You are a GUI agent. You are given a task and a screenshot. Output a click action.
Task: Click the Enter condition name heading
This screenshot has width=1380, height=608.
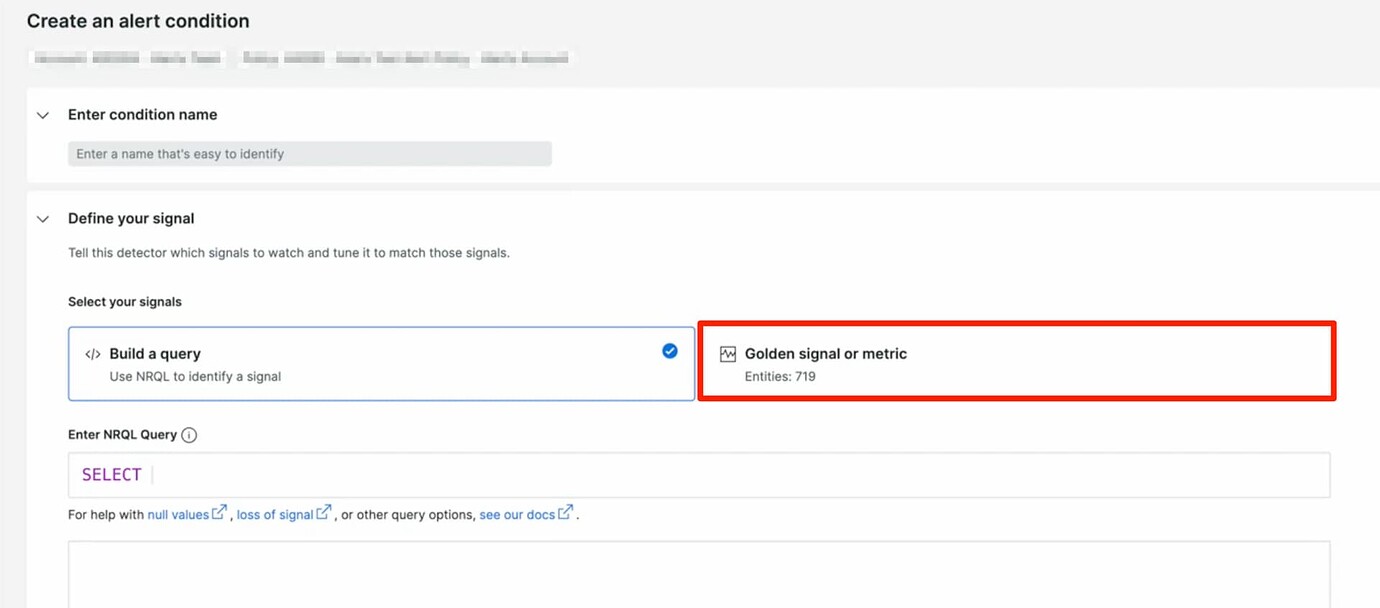142,115
